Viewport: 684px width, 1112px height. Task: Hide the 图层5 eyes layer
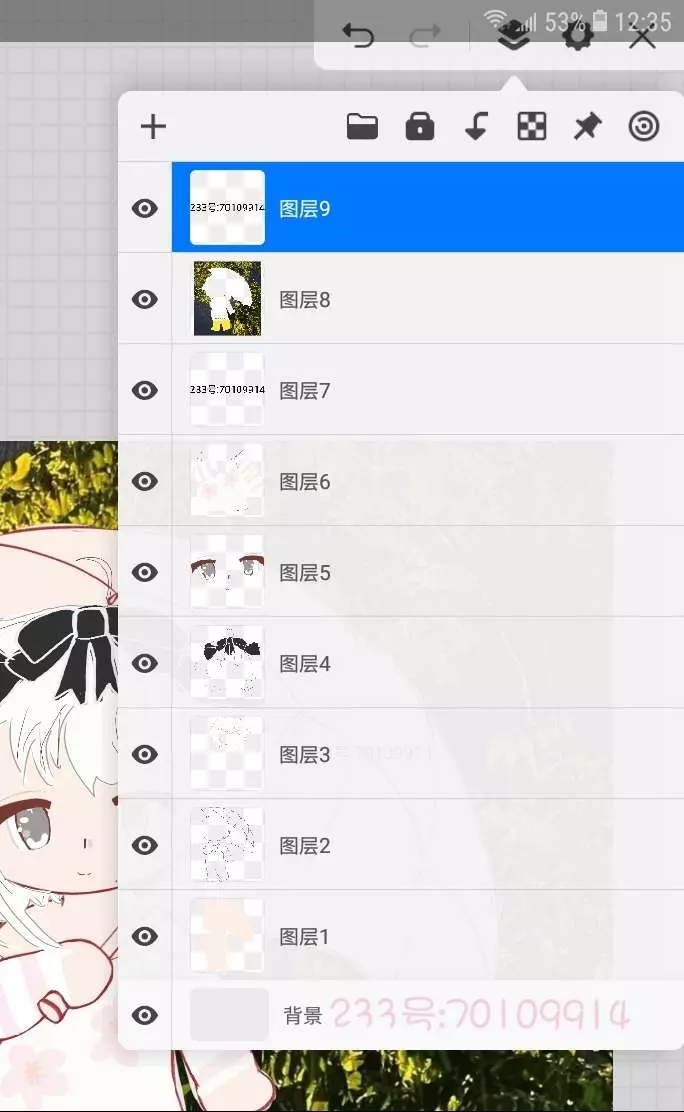145,572
